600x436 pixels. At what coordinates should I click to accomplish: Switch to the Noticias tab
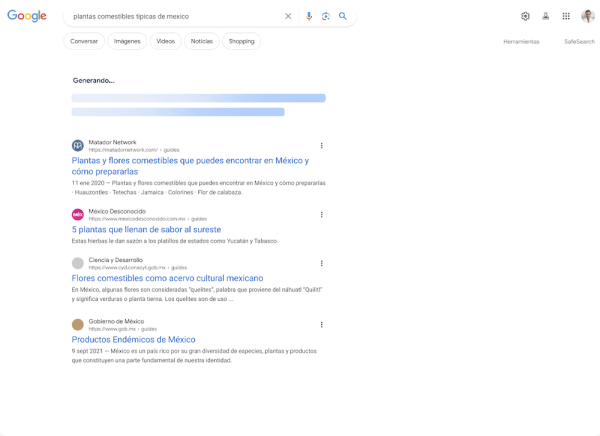[x=202, y=41]
